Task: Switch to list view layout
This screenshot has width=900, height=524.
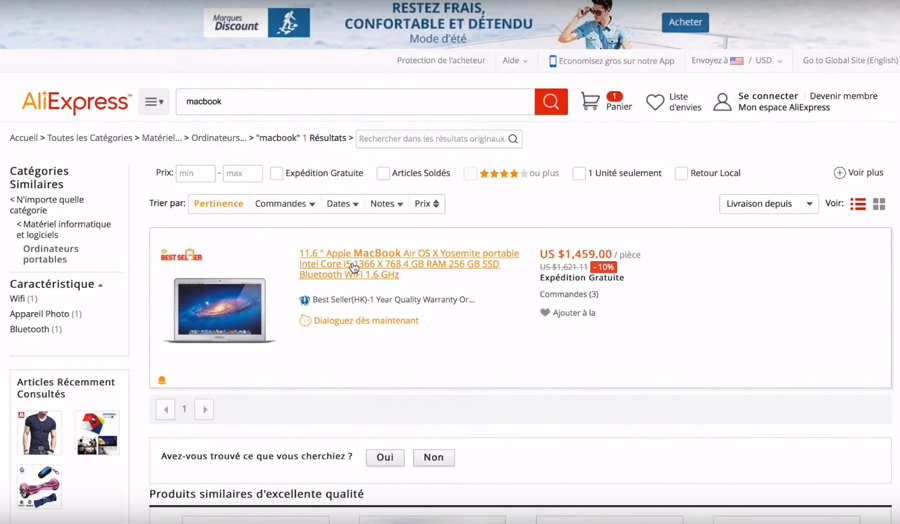Action: tap(858, 204)
